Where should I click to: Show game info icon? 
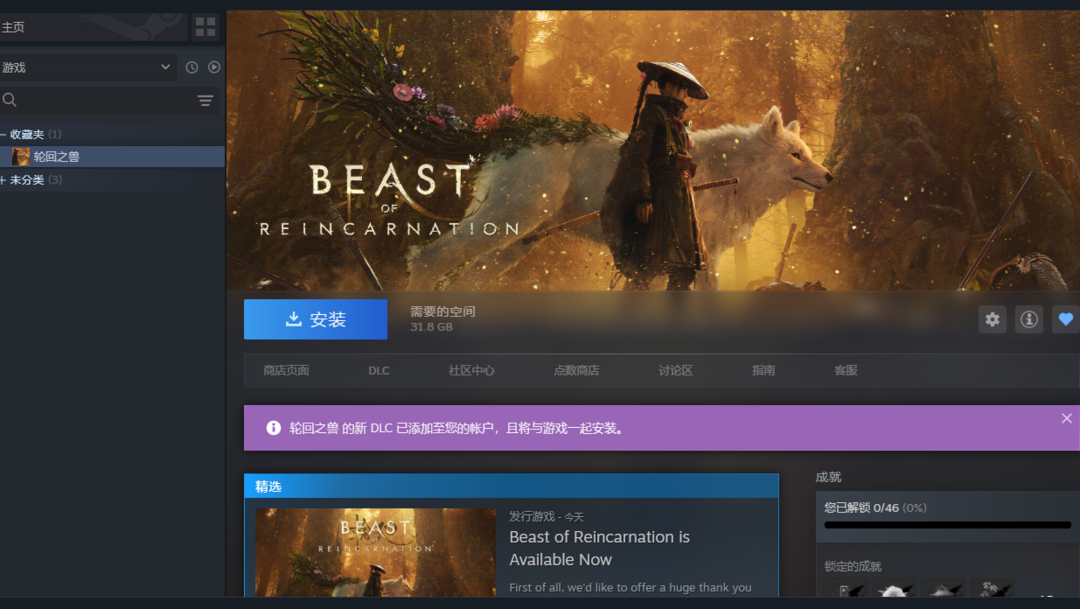(1029, 319)
